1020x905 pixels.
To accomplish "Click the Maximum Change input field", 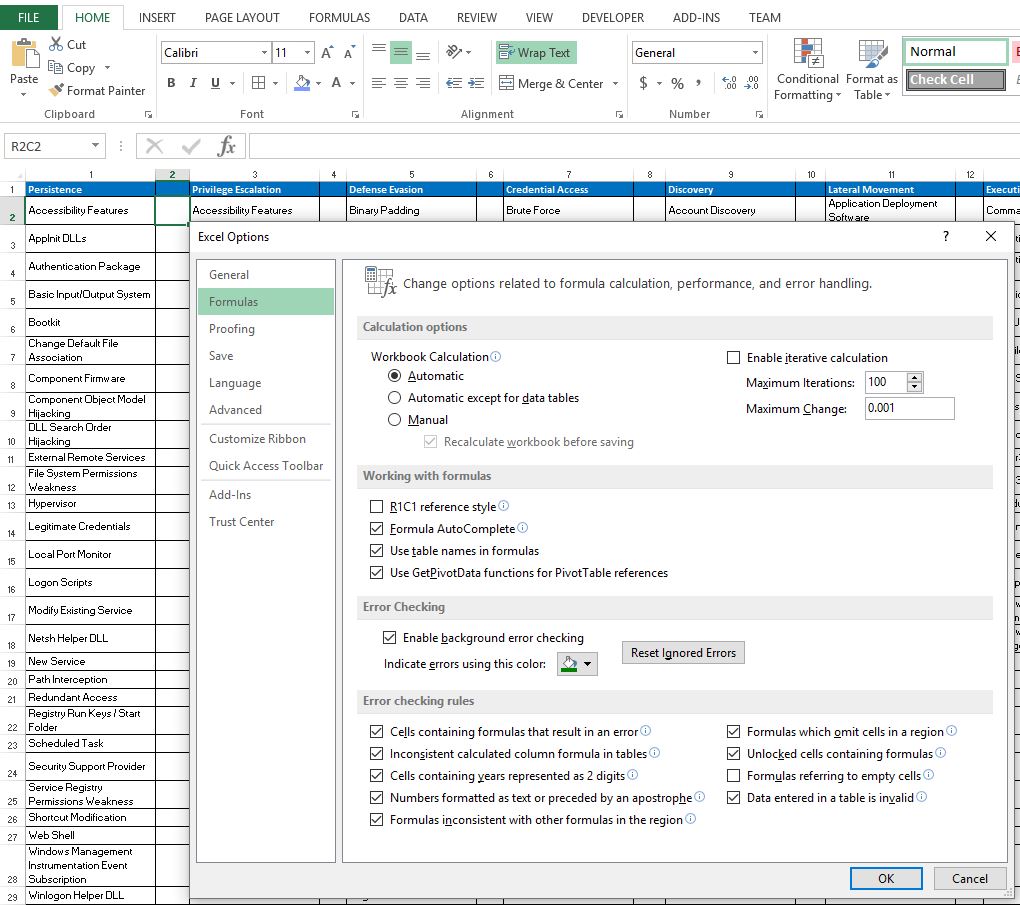I will point(909,408).
